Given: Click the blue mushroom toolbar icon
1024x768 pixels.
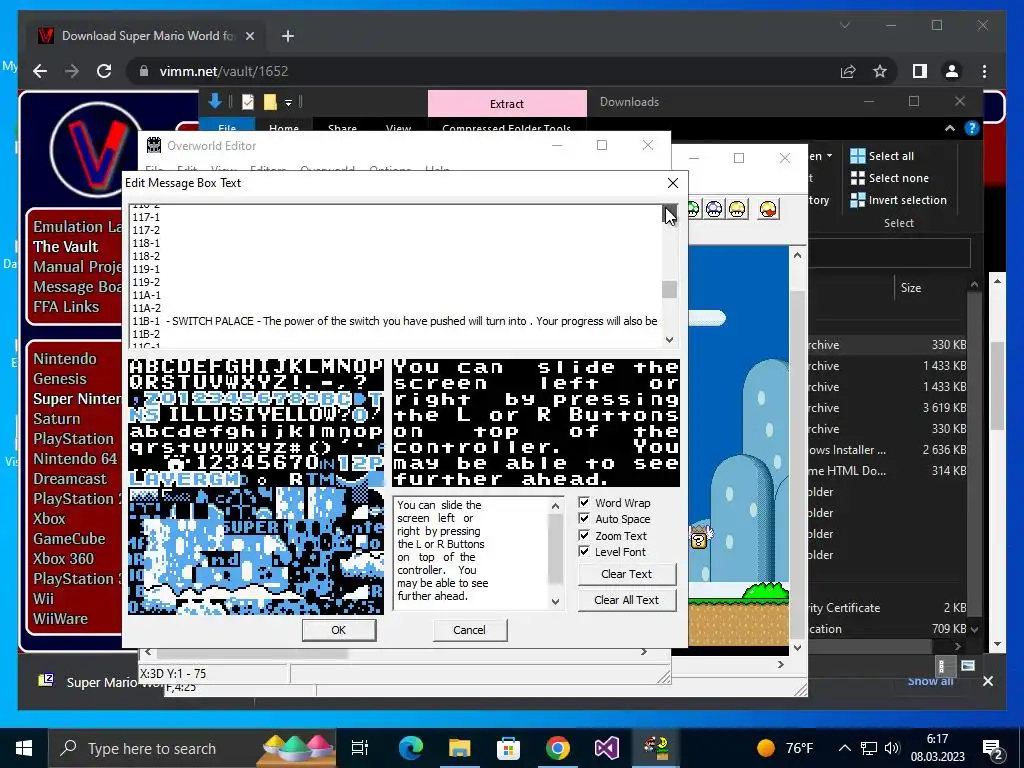Looking at the screenshot, I should [714, 209].
